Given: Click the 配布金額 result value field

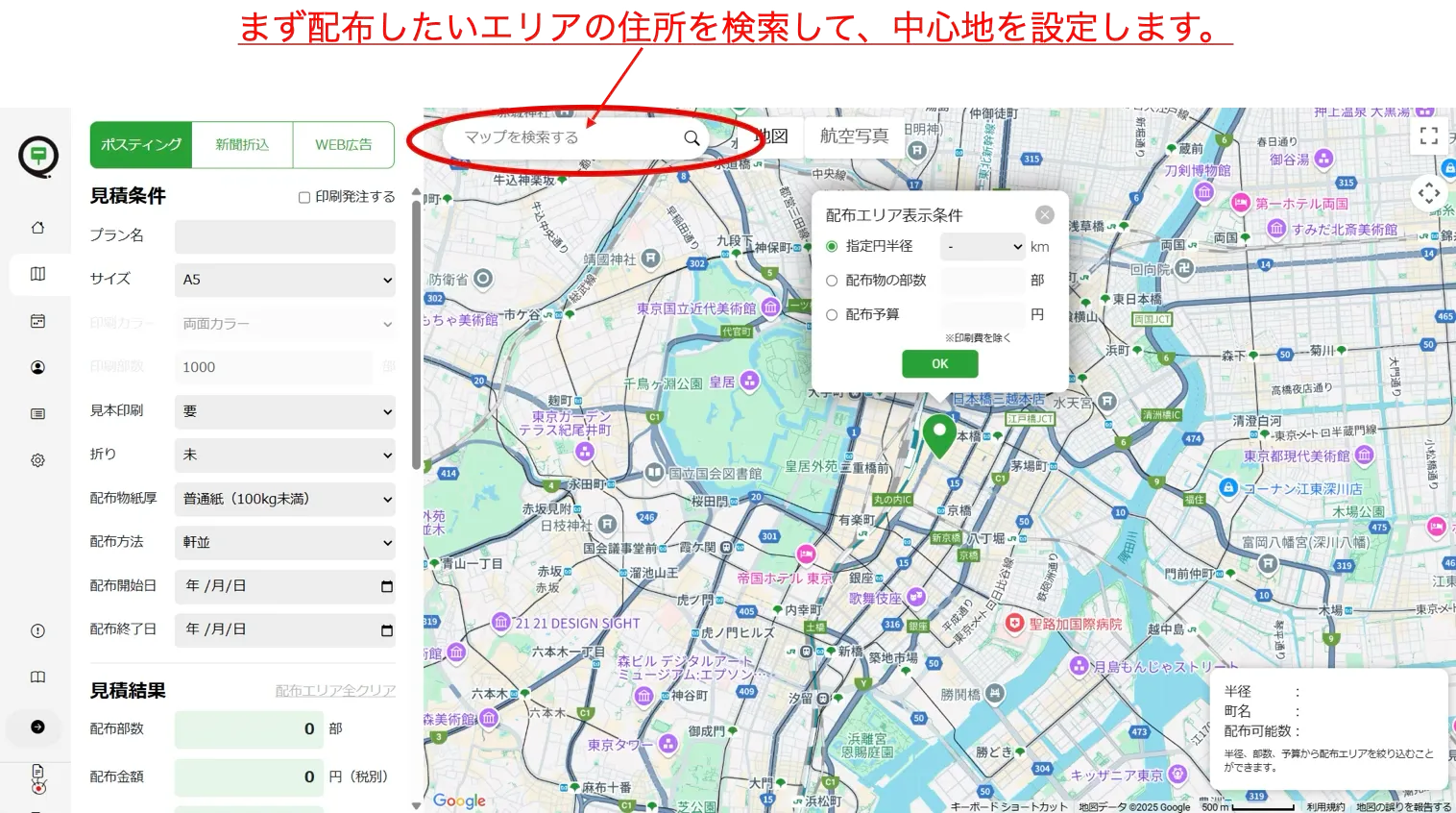Looking at the screenshot, I should [250, 777].
